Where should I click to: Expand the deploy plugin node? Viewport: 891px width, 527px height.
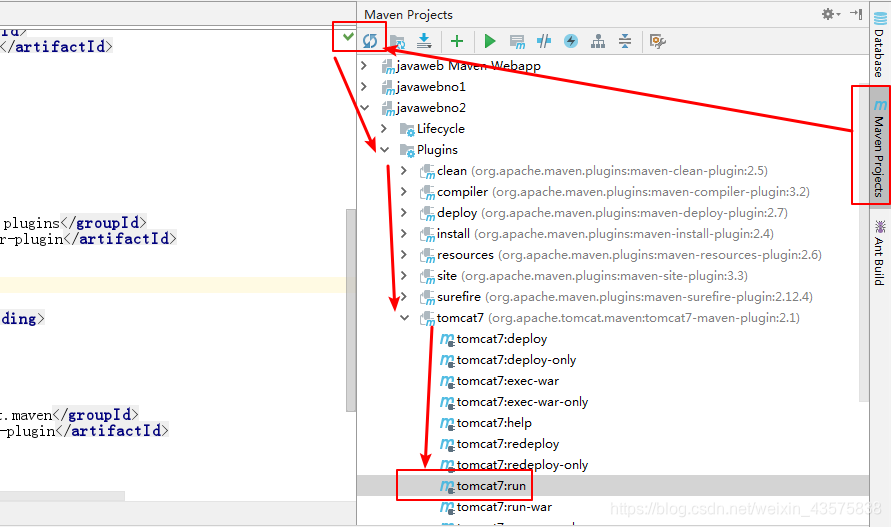click(404, 213)
